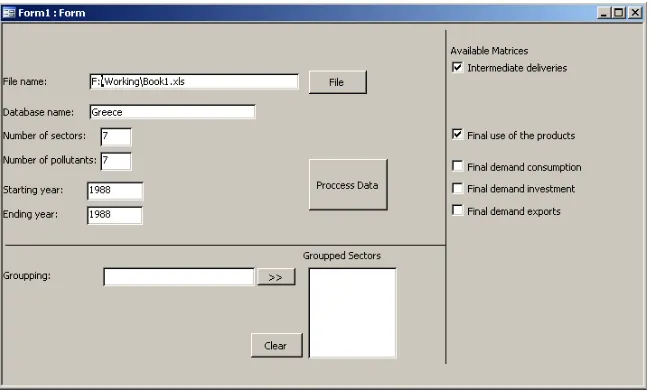Screen dimensions: 652x392
Task: Maximize the Form1 window
Action: click(x=619, y=13)
